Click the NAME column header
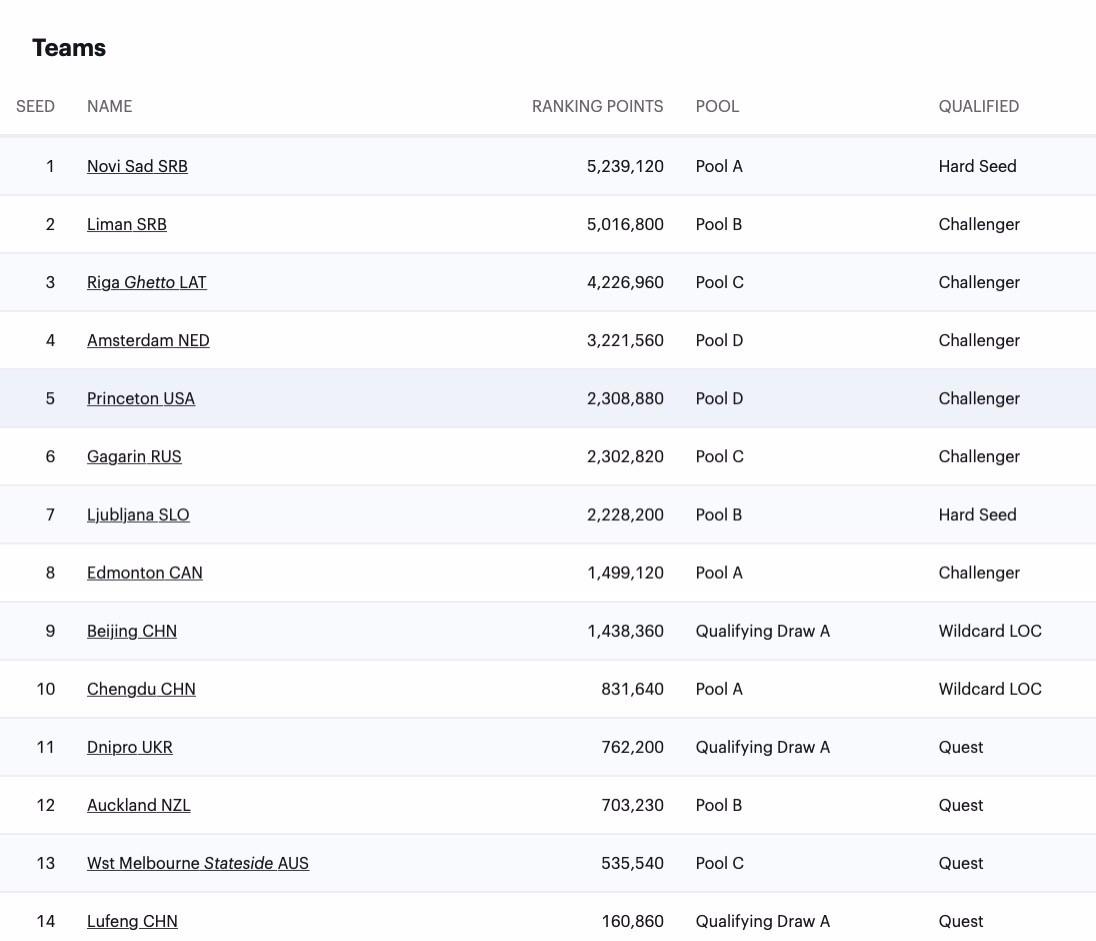Screen dimensions: 1096x941 pyautogui.click(x=109, y=106)
